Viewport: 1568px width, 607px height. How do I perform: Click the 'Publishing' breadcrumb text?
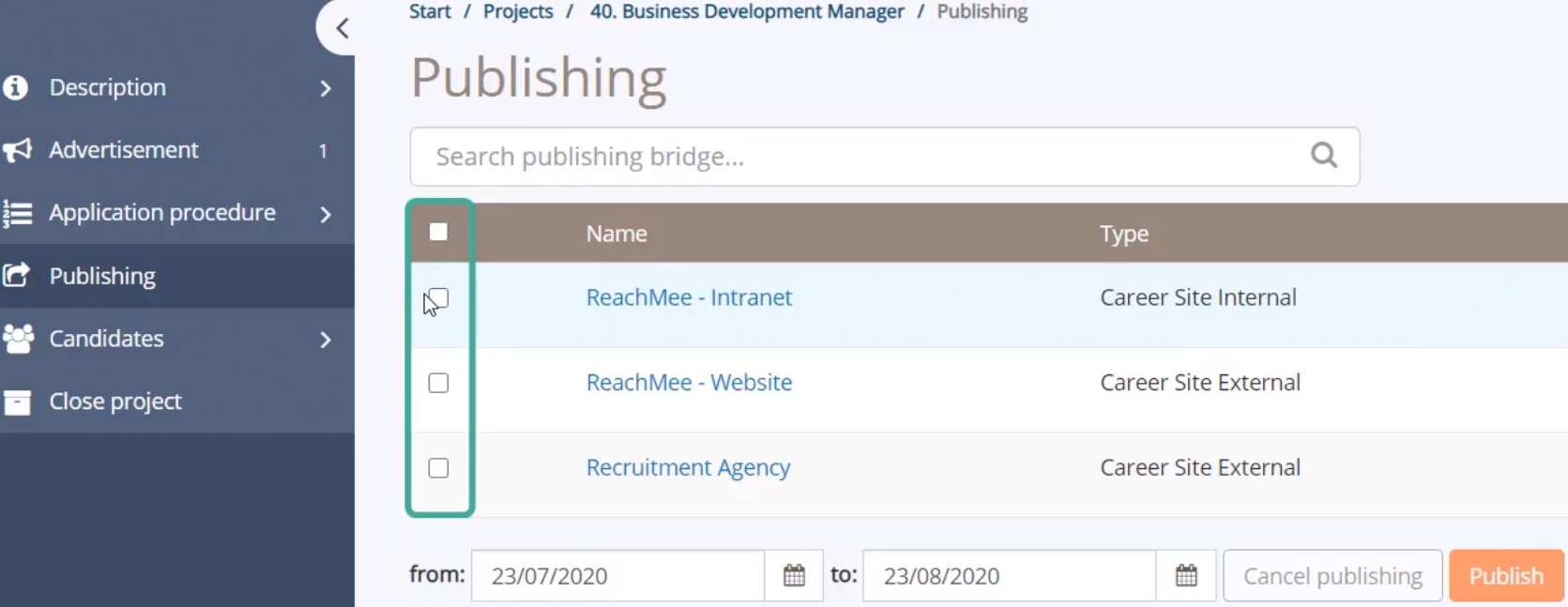[x=982, y=11]
